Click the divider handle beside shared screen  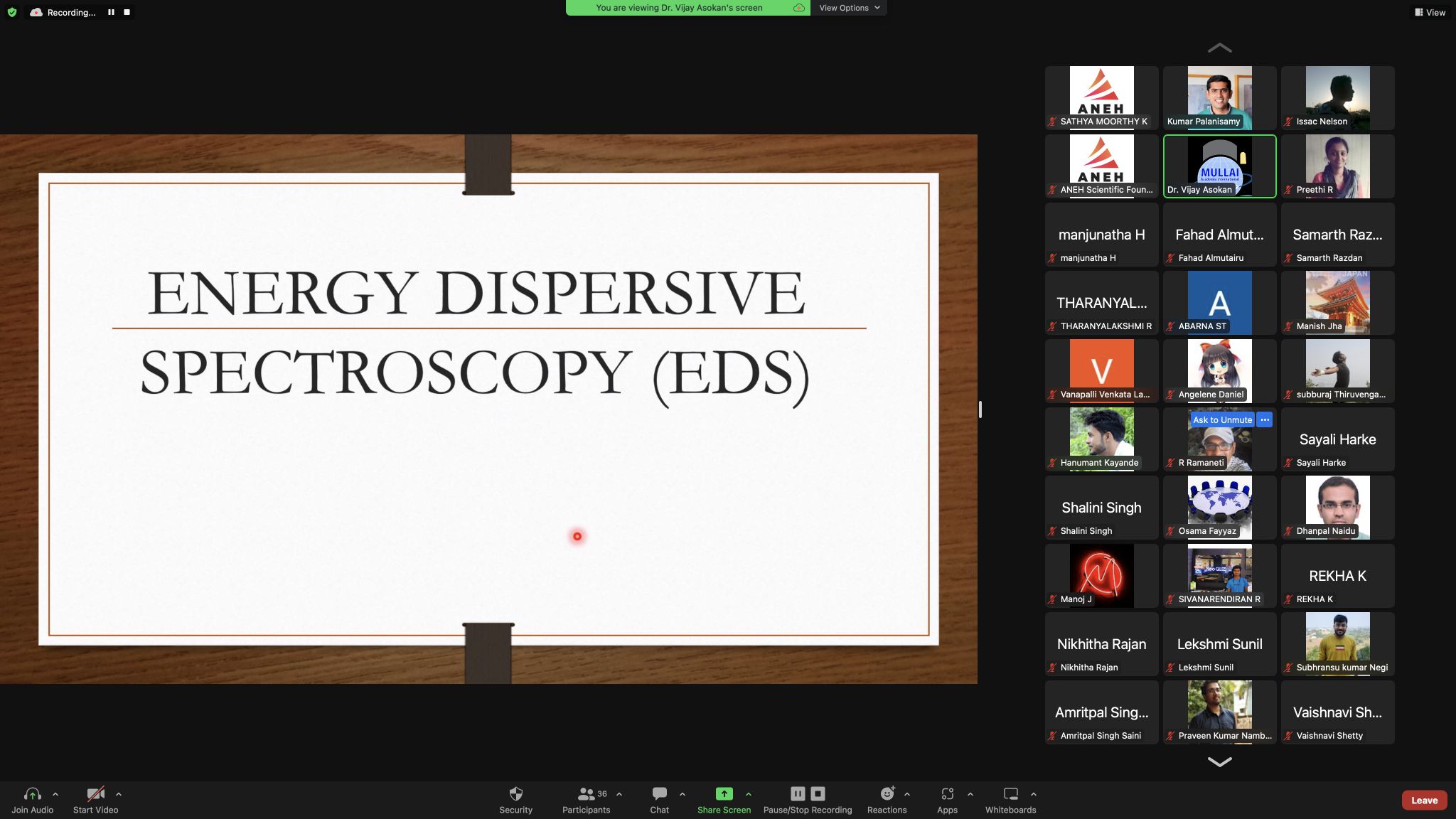980,409
